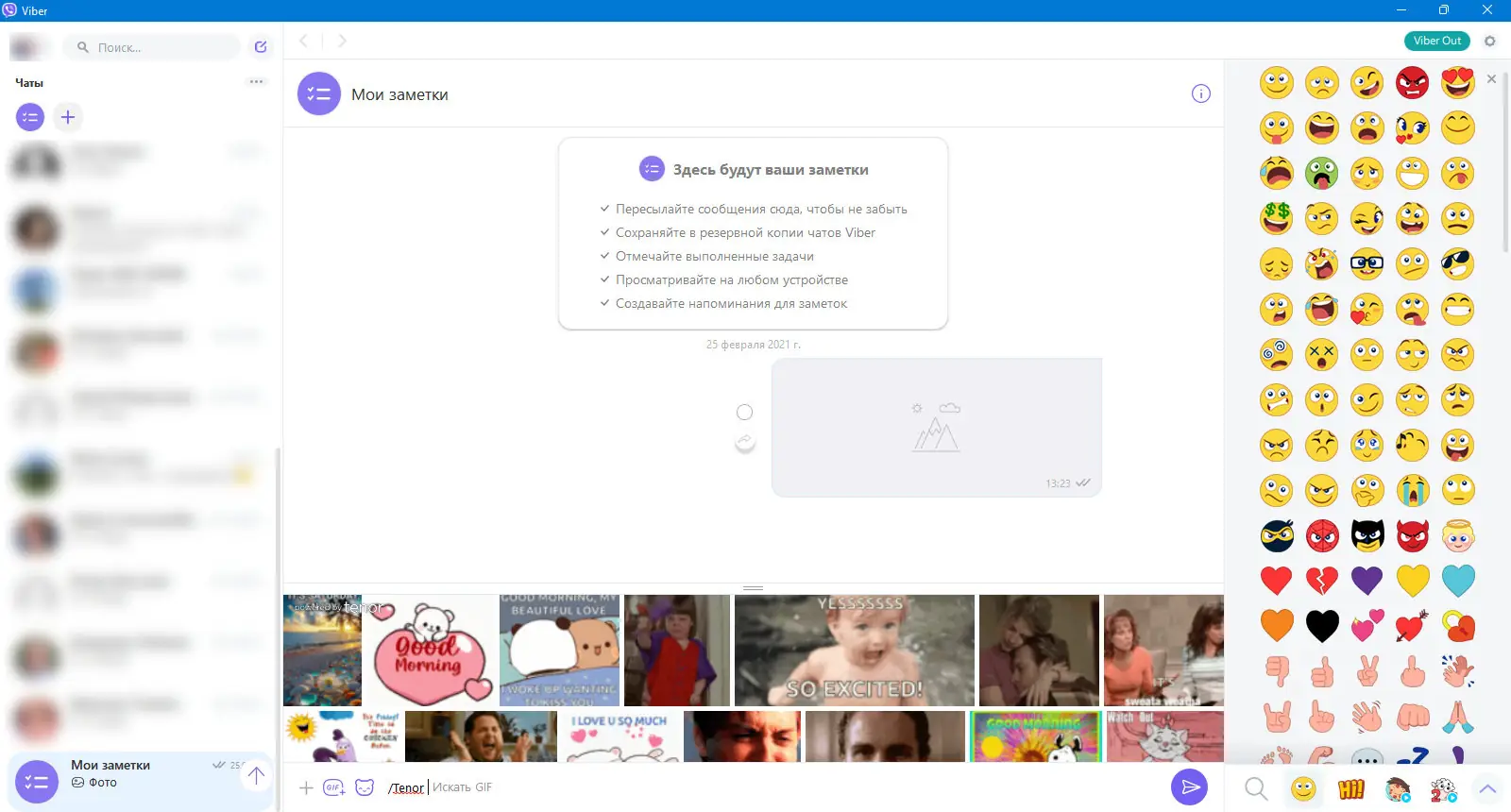The image size is (1511, 812).
Task: Open the GIF picker icon
Action: [334, 787]
